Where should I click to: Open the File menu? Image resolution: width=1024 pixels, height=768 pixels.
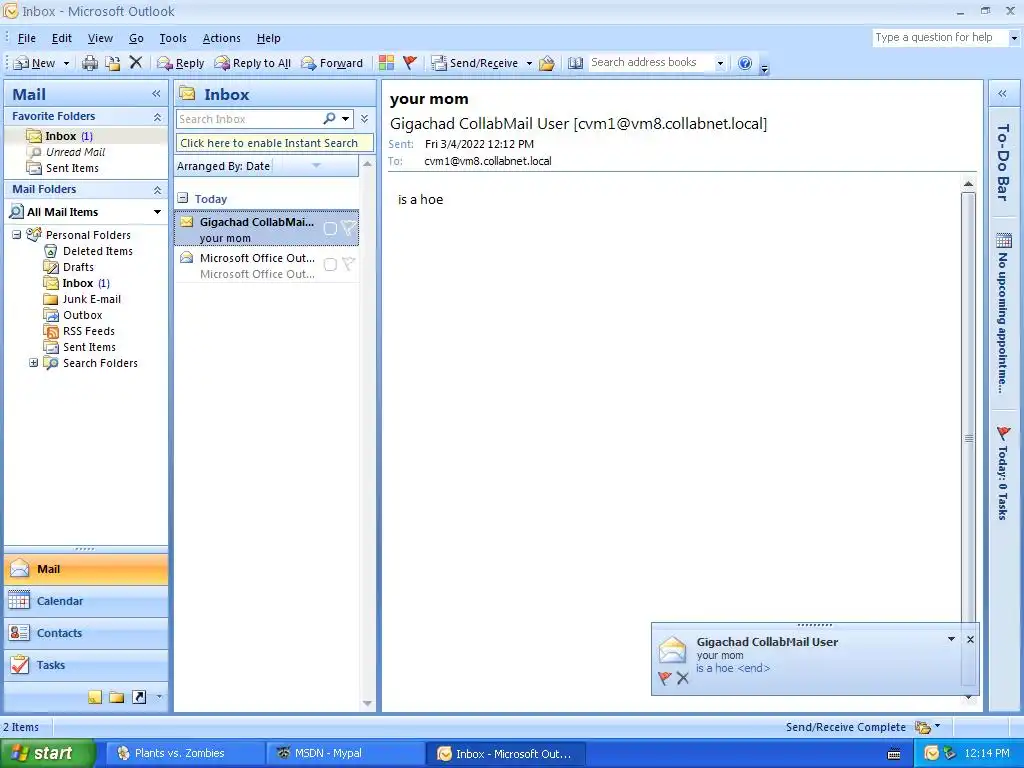coord(27,38)
